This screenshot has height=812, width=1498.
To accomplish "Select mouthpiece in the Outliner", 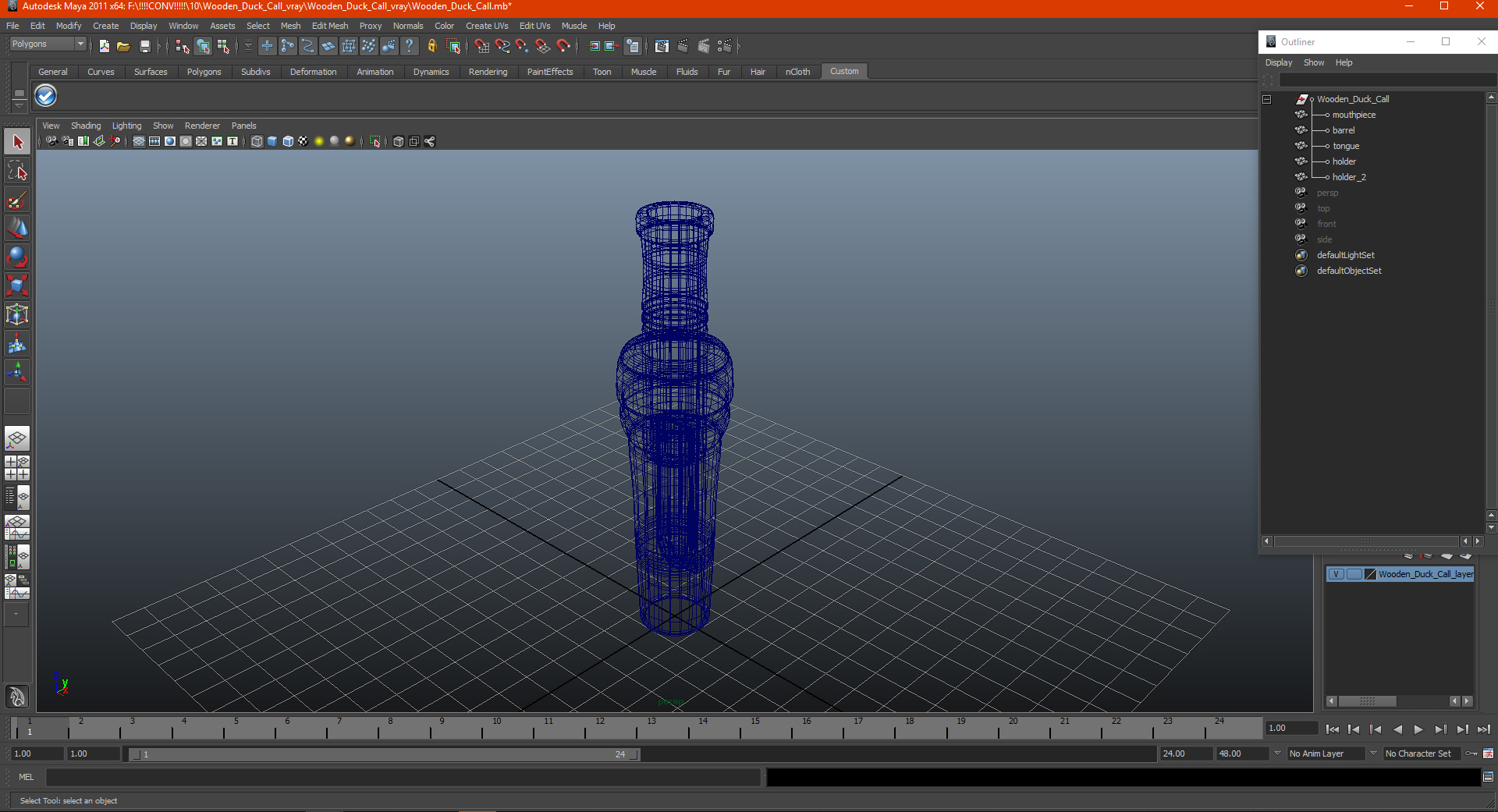I will click(1354, 115).
